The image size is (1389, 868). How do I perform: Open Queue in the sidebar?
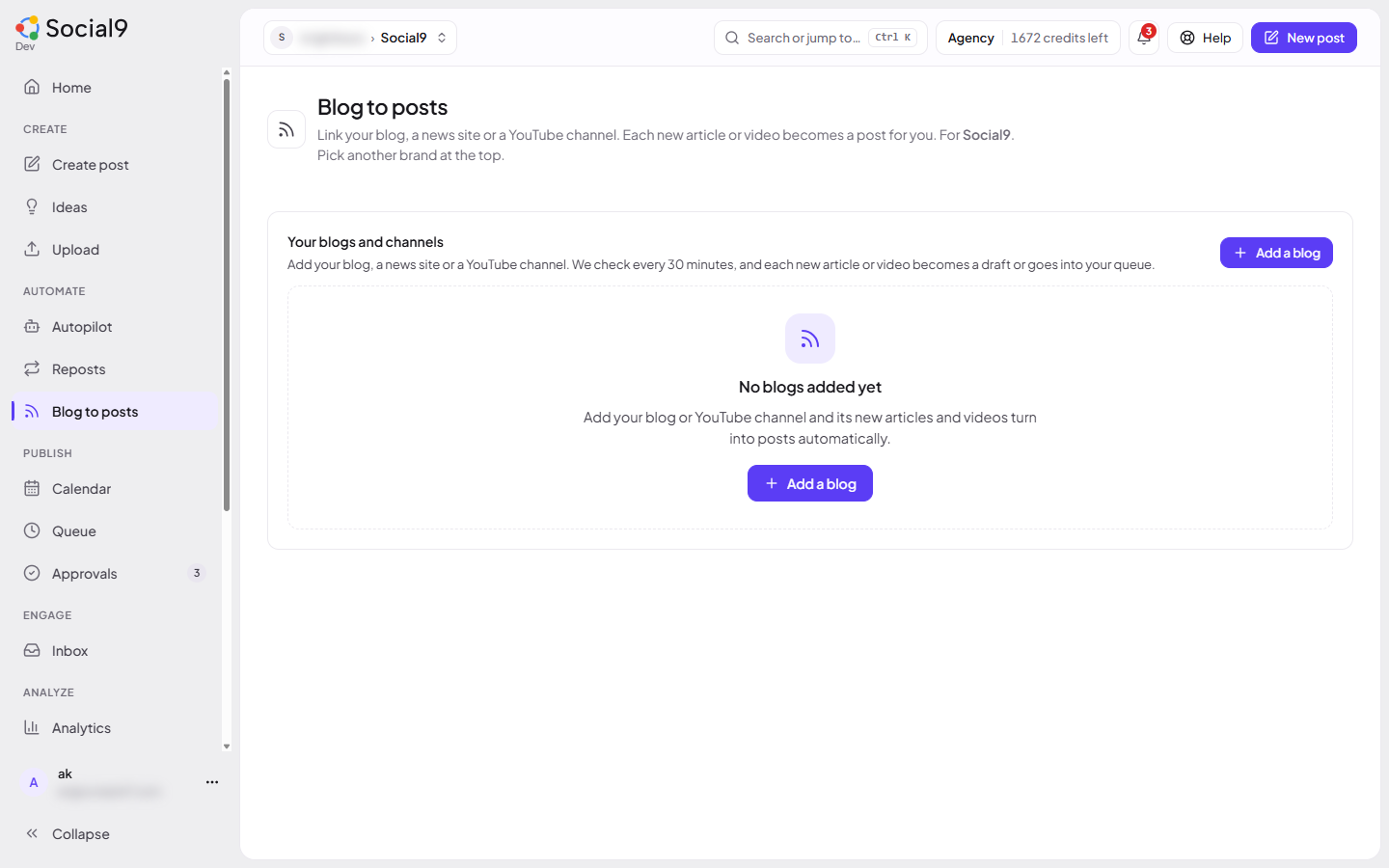point(116,530)
